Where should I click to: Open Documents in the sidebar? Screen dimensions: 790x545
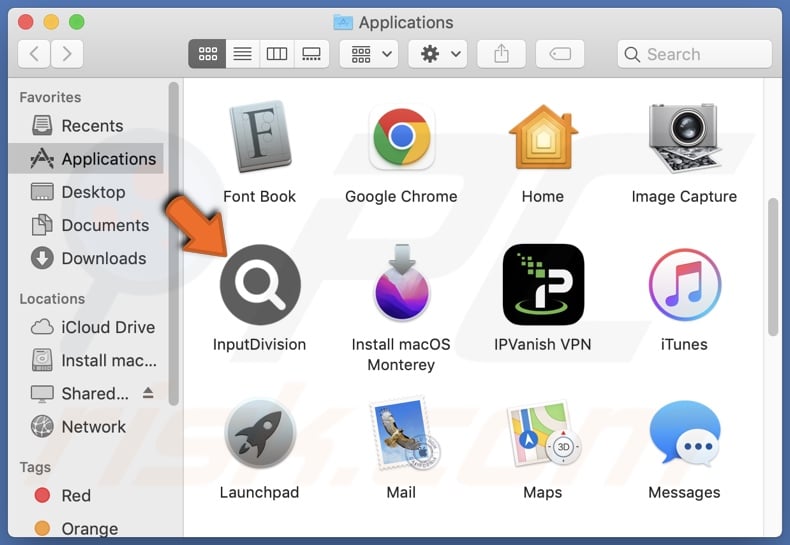point(86,225)
